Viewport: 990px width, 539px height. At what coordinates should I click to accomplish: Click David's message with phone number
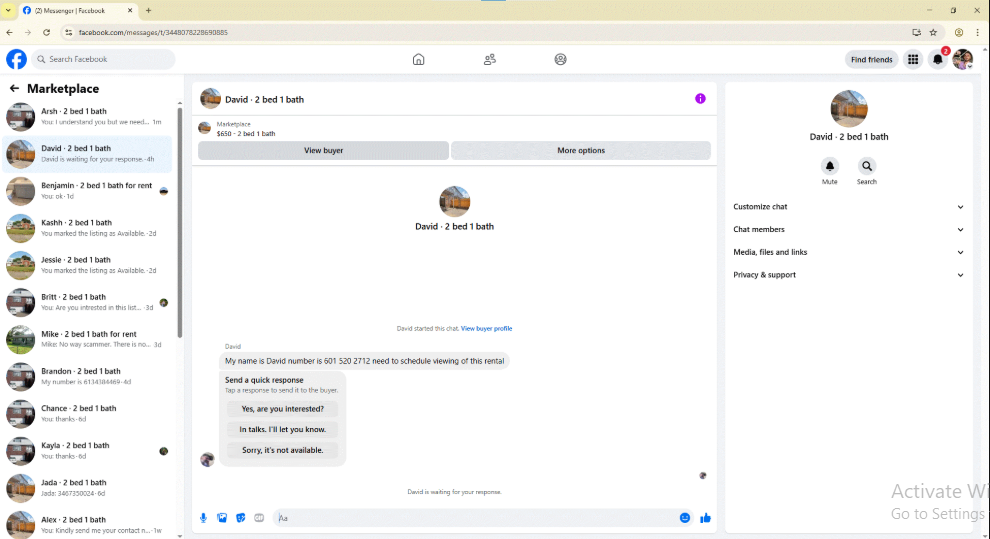(364, 362)
